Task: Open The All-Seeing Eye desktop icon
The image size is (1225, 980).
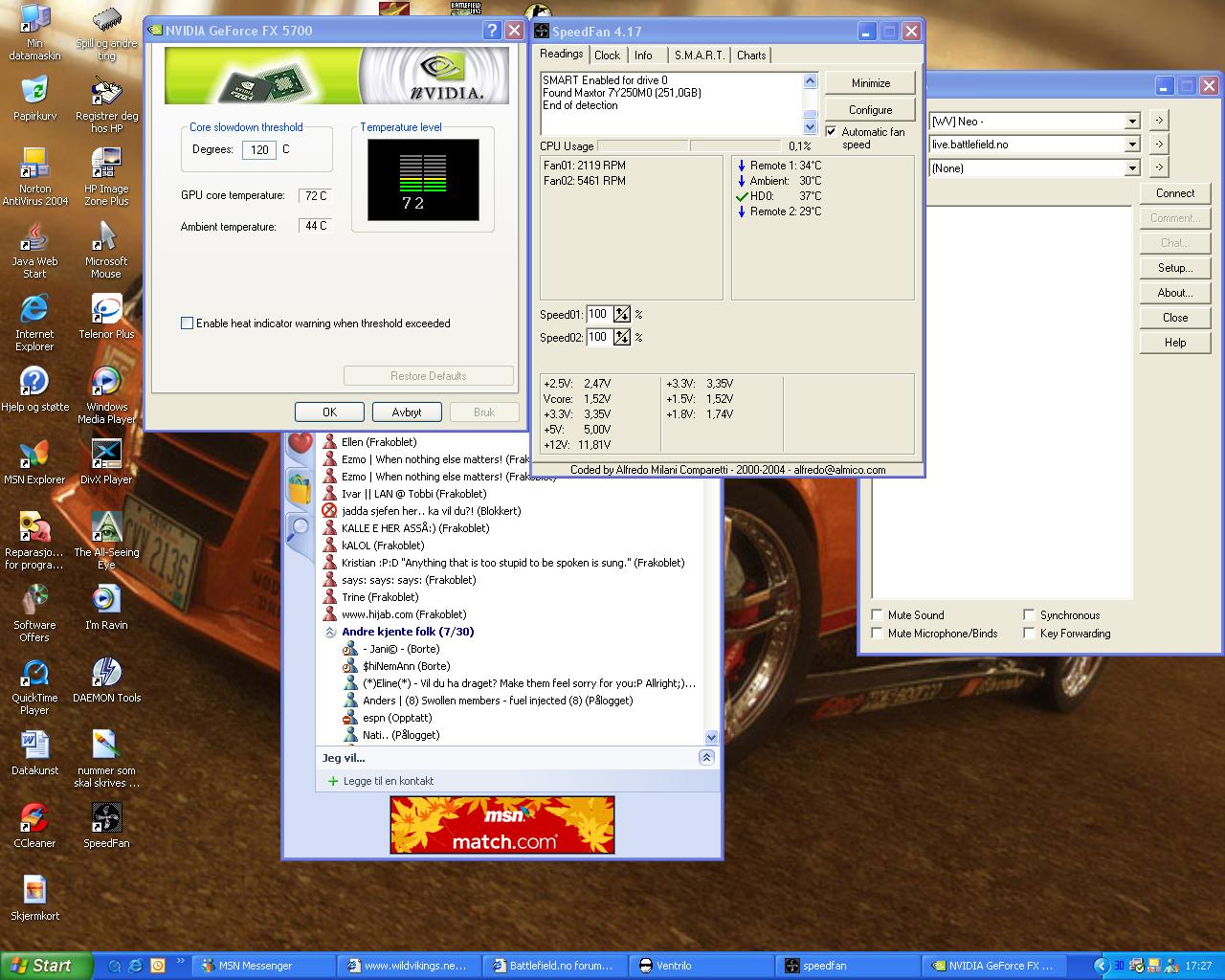Action: point(106,541)
